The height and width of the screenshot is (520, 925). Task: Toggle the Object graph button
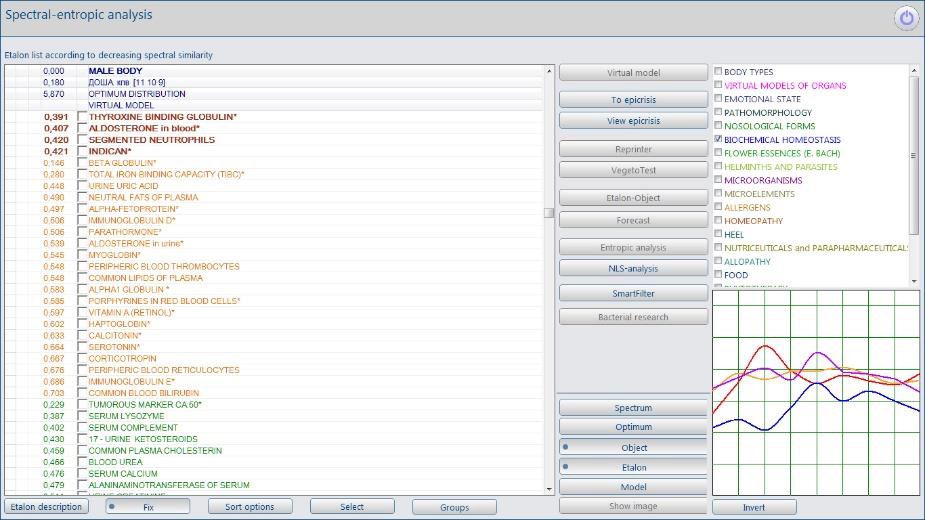[x=633, y=447]
